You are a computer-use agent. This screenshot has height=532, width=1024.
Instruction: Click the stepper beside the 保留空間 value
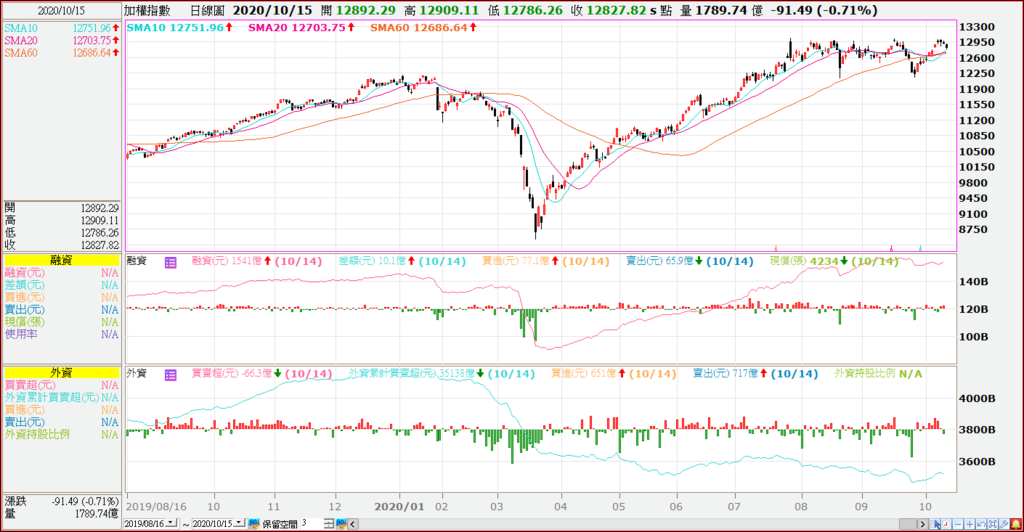[x=328, y=524]
